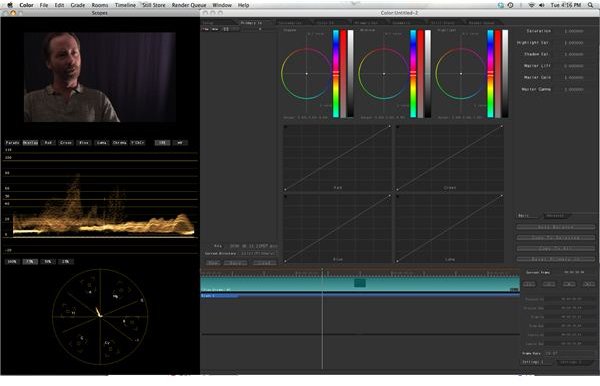This screenshot has height=386, width=600.
Task: Click the Master Gamma value field
Action: point(575,89)
